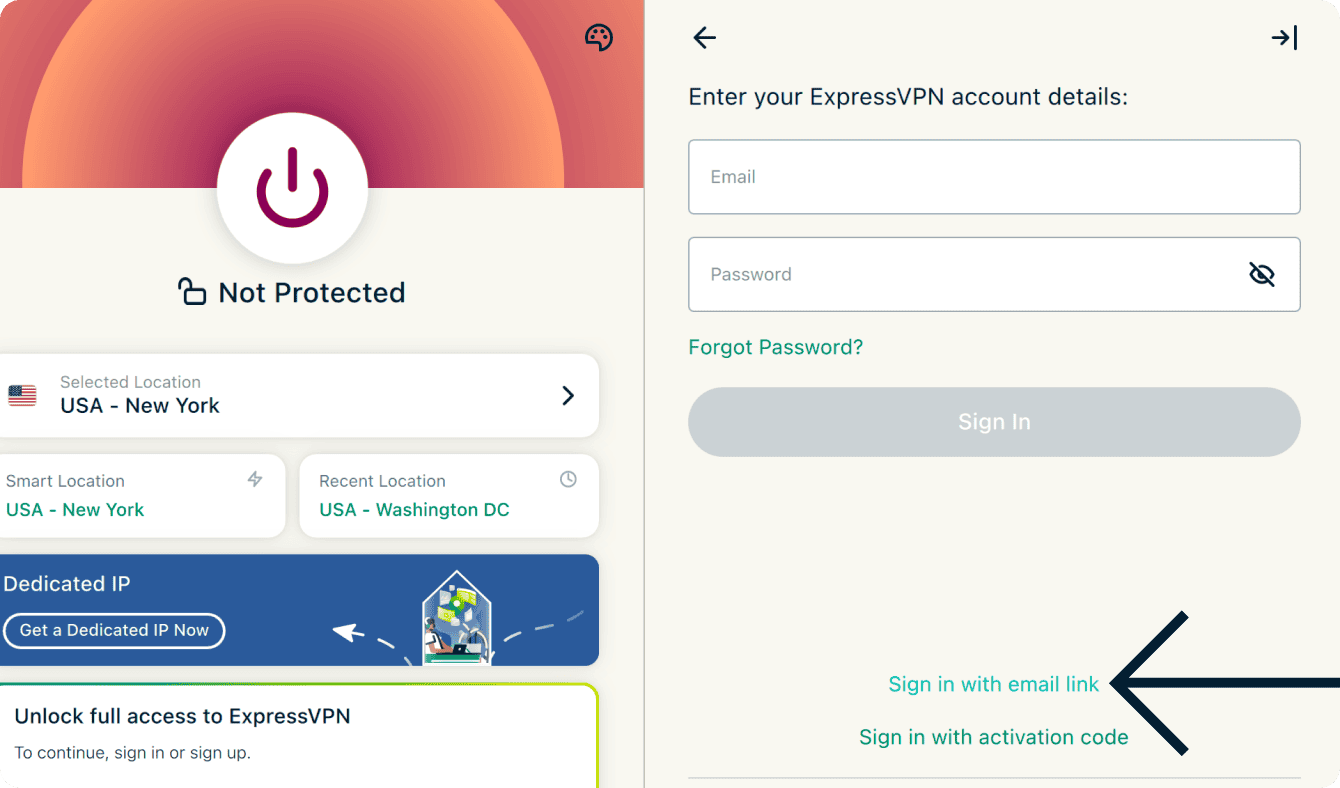Collapse the sign-in panel with arrow-bar icon

tap(1284, 38)
